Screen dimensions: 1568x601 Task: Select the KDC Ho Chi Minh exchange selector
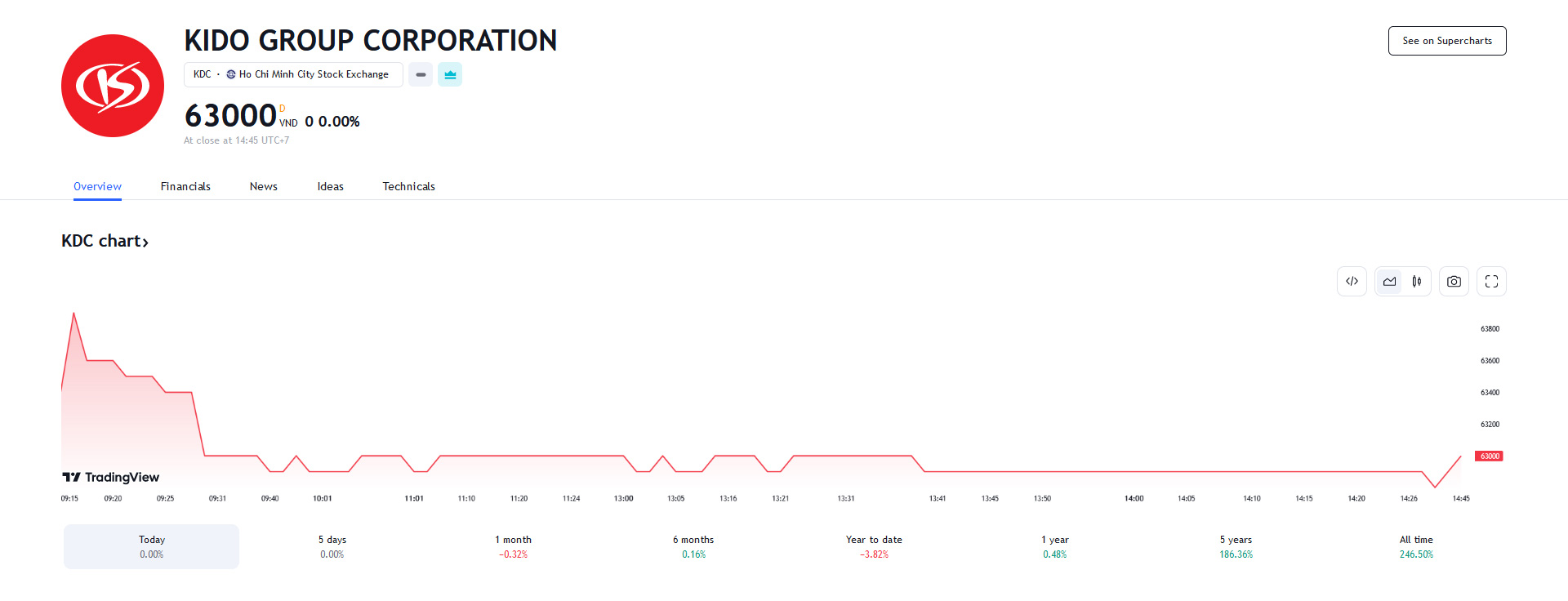tap(292, 74)
